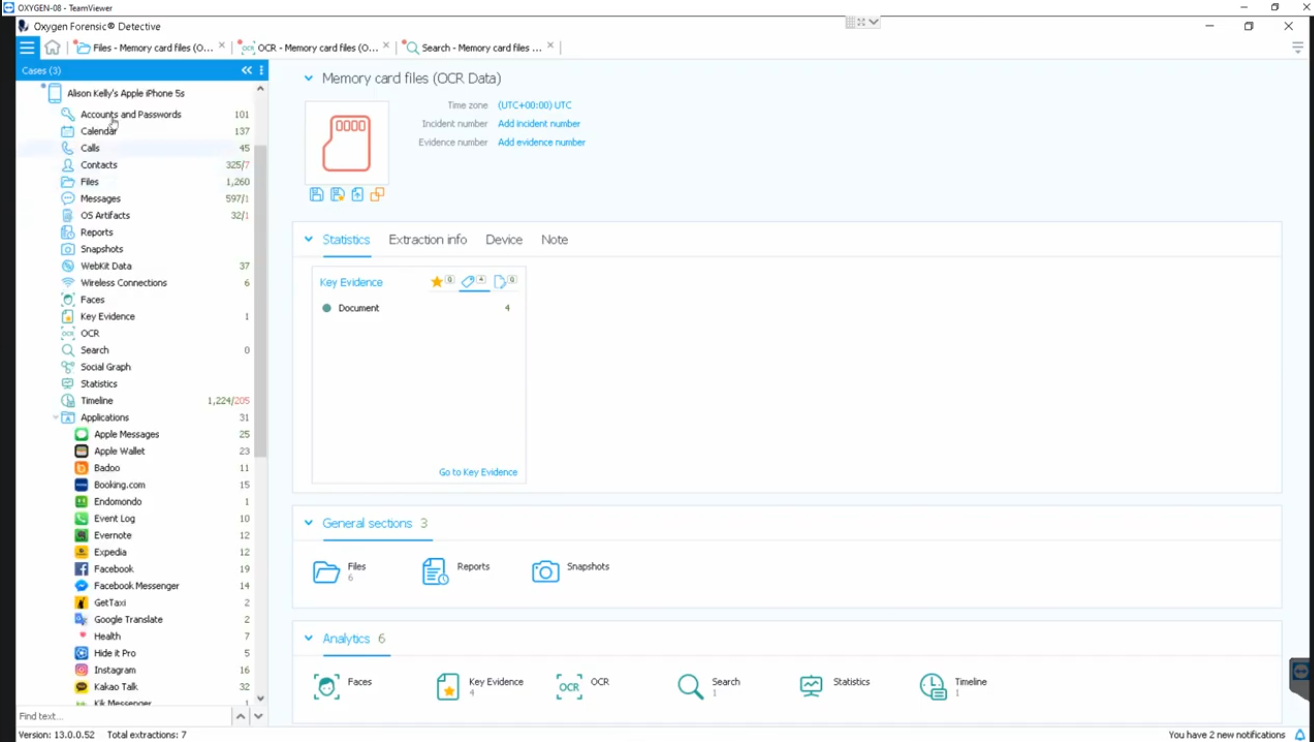Open the OCR analytics section
This screenshot has height=742, width=1314.
569,686
